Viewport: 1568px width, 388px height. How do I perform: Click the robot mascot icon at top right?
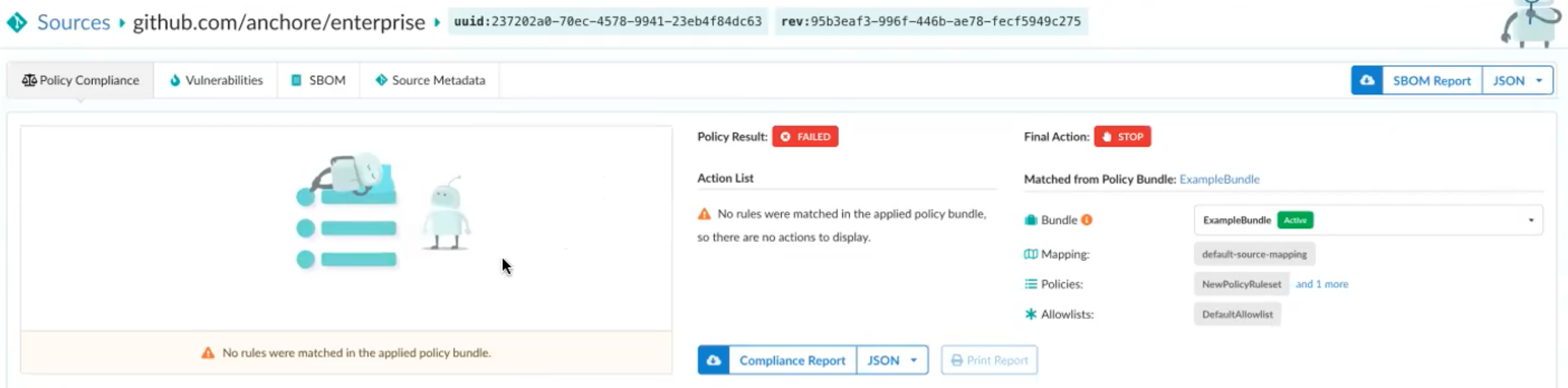(1532, 24)
